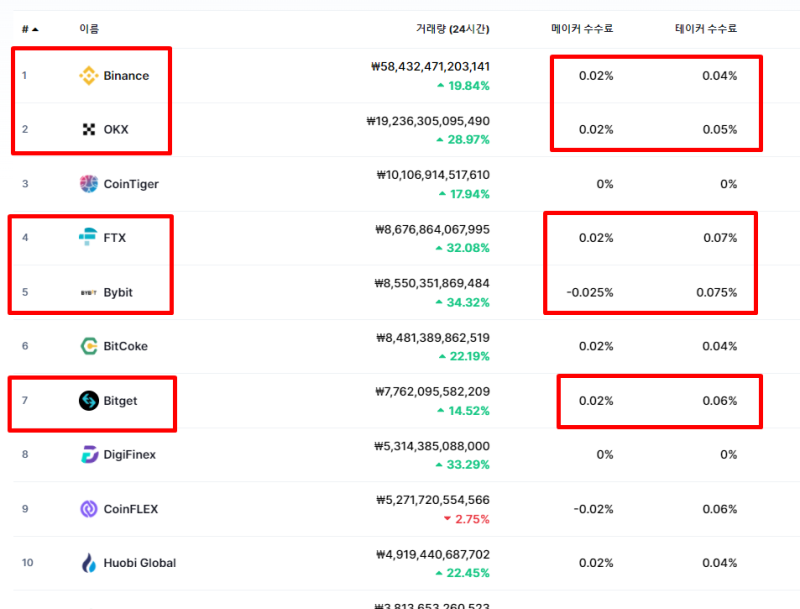Select CoinFLEX maker fee -0.02%
The height and width of the screenshot is (609, 800).
593,509
